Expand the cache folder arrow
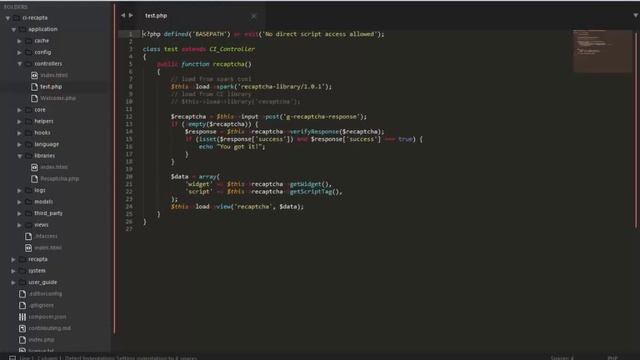The image size is (640, 360). pos(19,41)
